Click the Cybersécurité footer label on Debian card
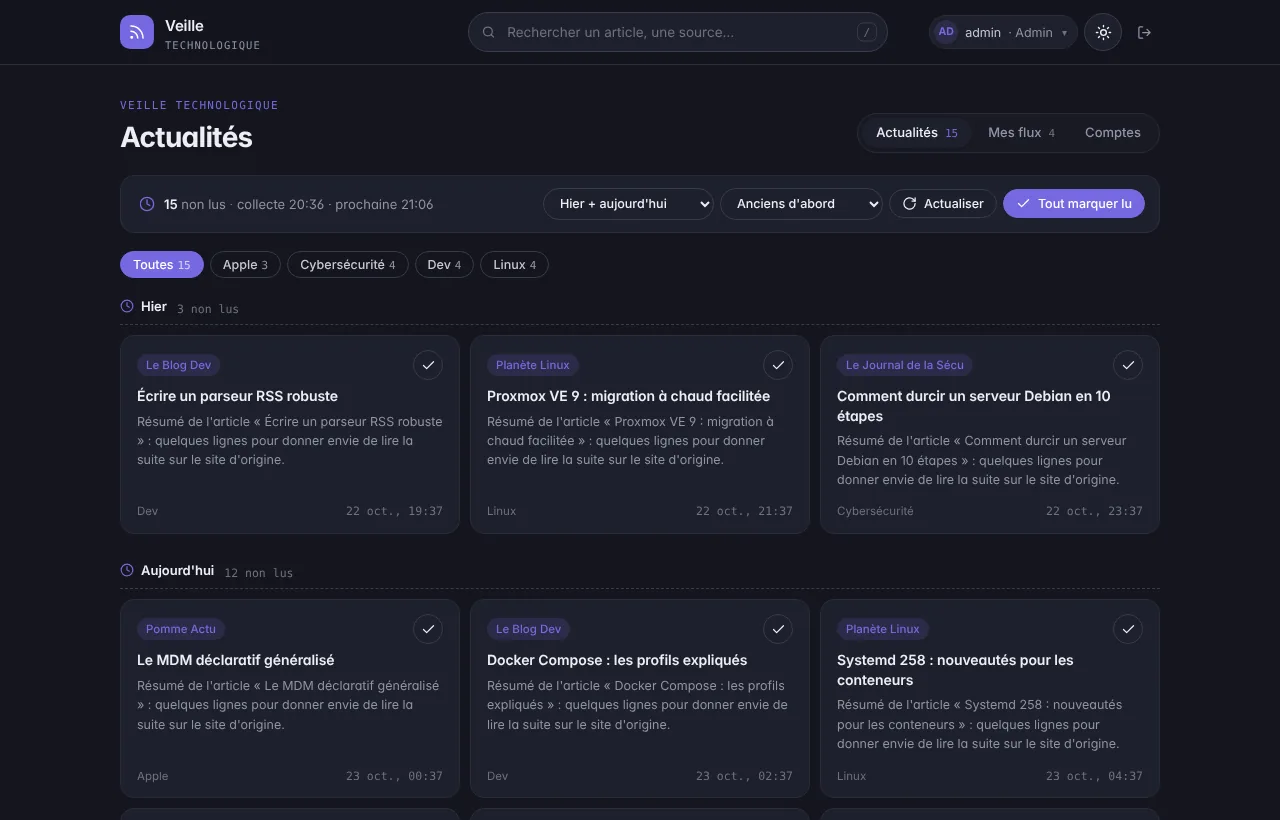1280x820 pixels. (x=875, y=511)
